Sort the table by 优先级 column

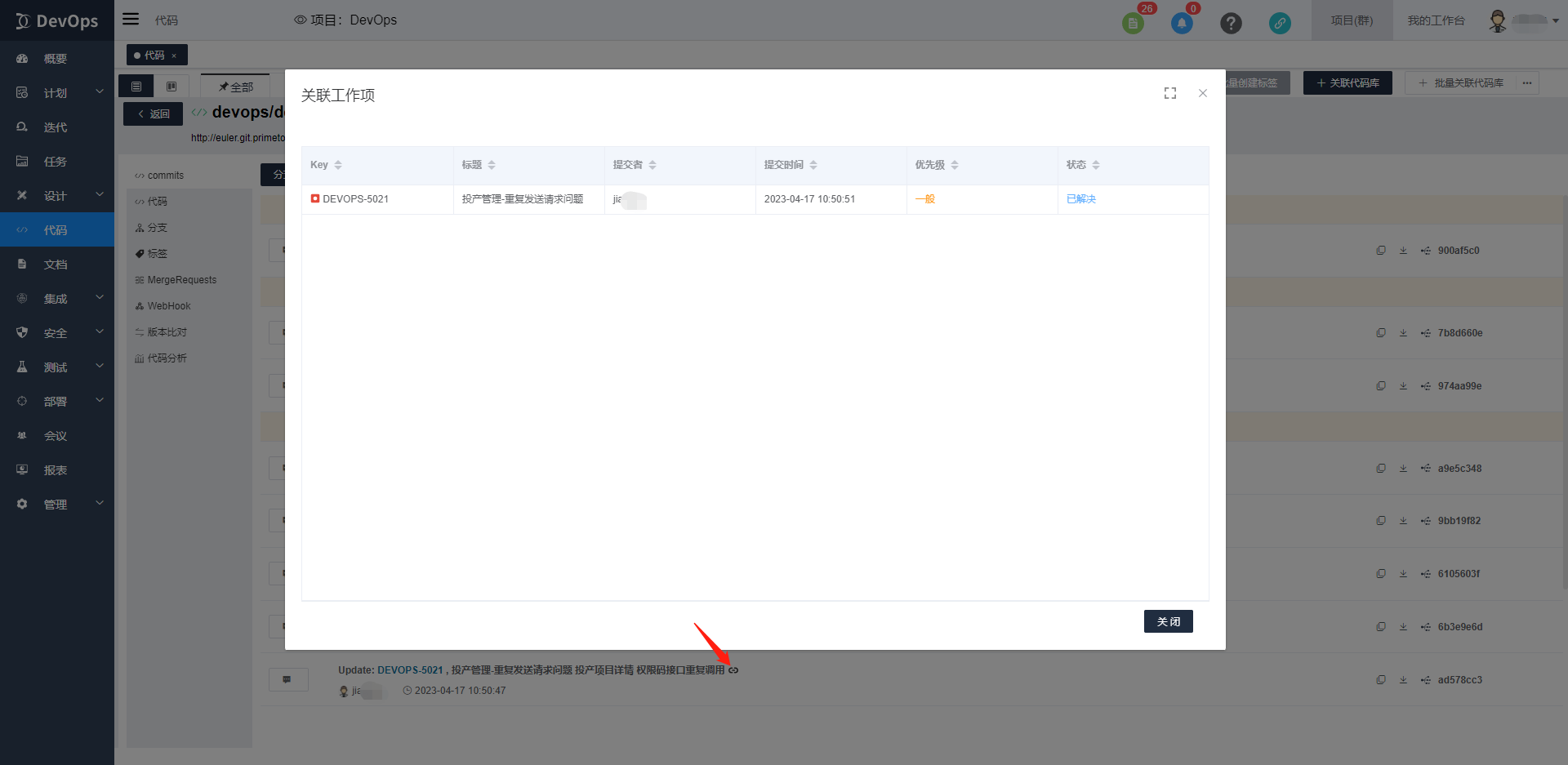(x=955, y=165)
